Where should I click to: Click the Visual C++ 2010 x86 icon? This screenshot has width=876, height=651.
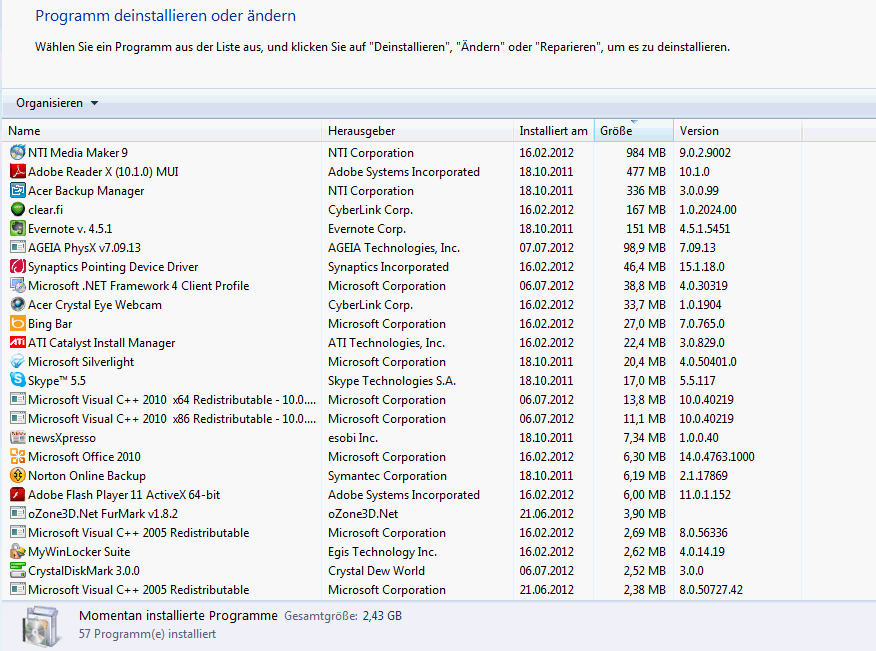[18, 419]
